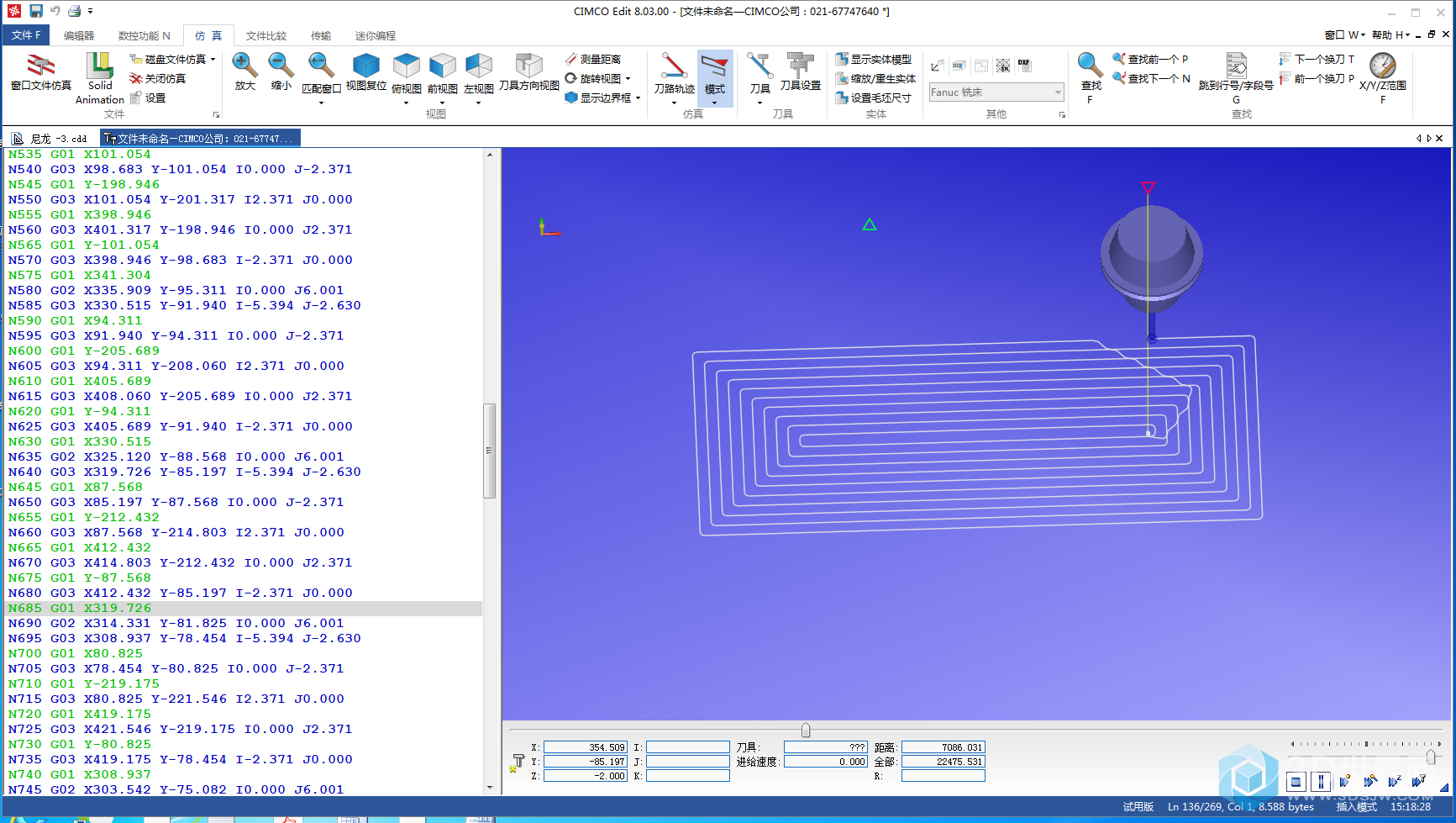Switch to 迷你编程 ribbon tab
Image resolution: width=1456 pixels, height=823 pixels.
375,35
